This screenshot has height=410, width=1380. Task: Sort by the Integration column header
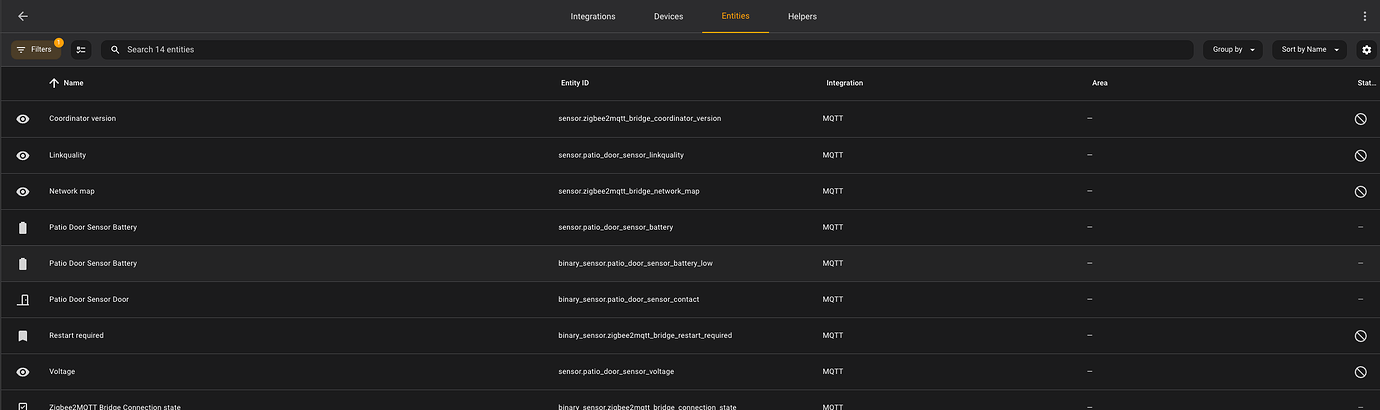pos(844,83)
